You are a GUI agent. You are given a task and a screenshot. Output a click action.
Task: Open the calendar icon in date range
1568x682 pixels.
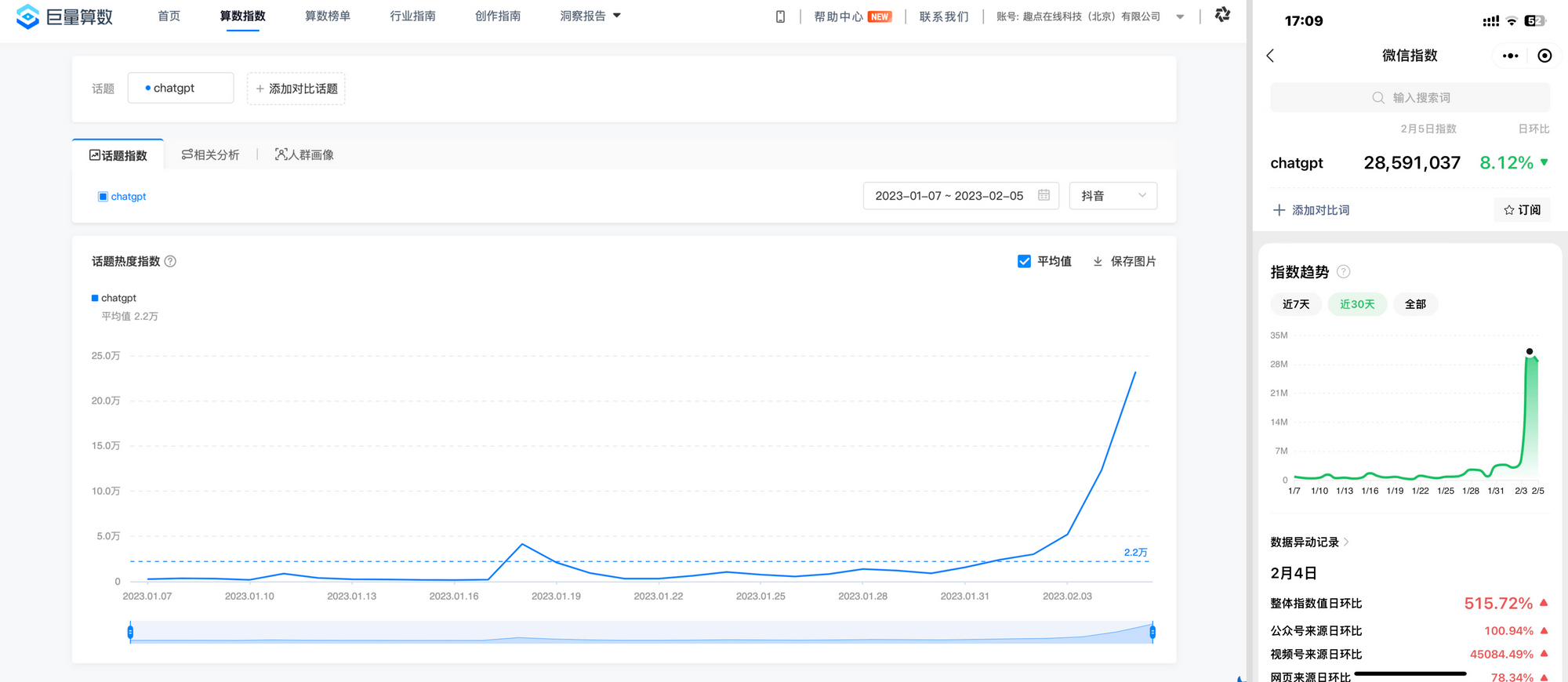tap(1044, 195)
